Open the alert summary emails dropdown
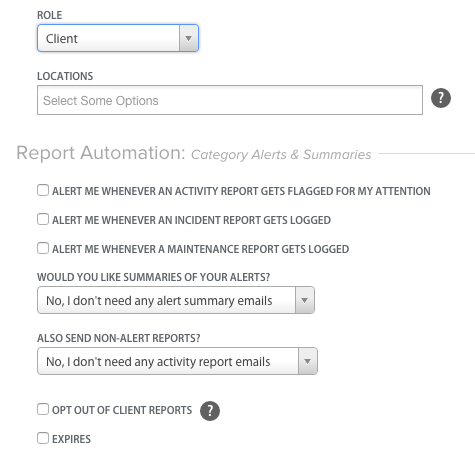 [x=176, y=300]
